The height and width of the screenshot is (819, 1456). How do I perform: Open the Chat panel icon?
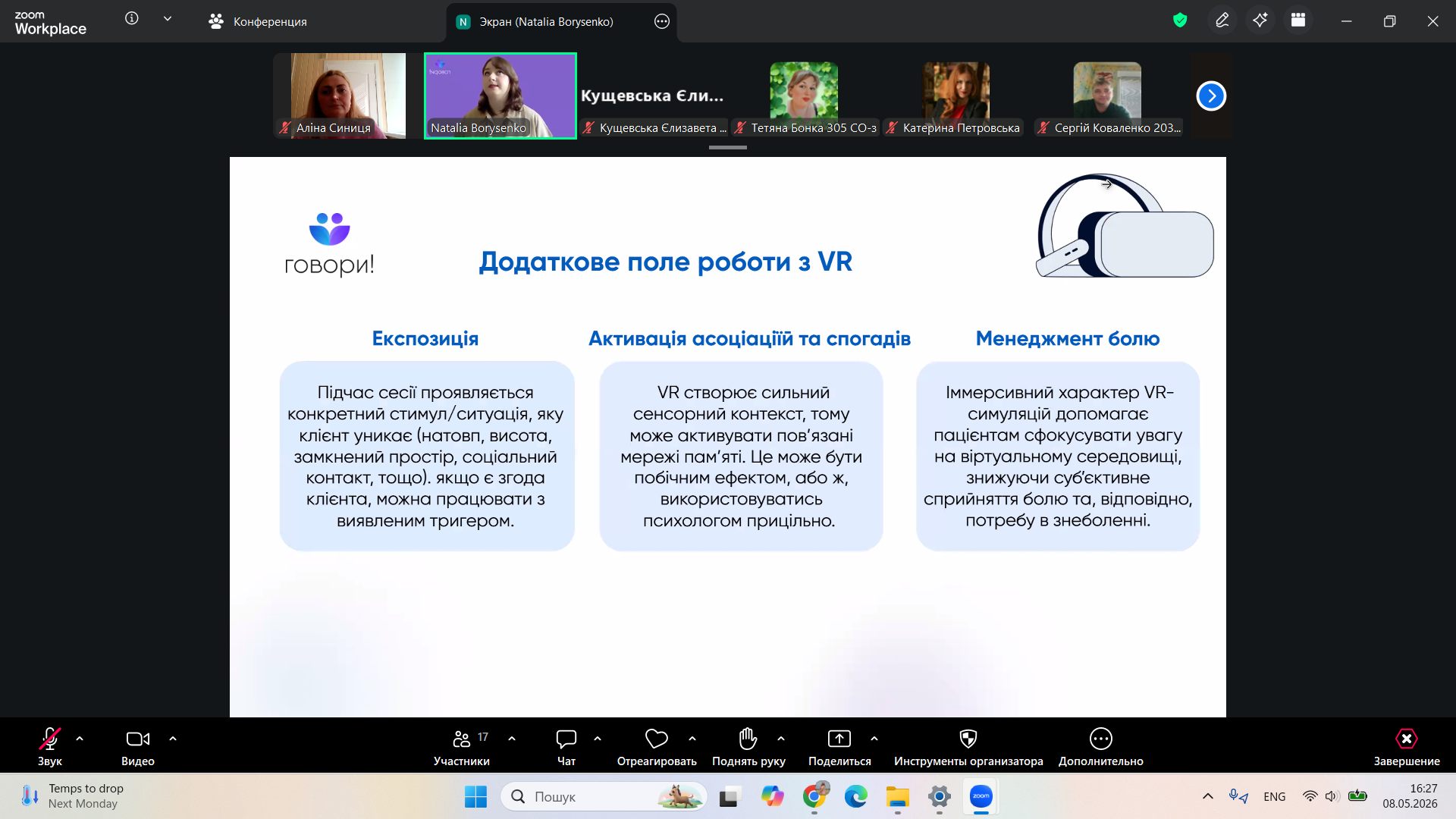tap(566, 739)
